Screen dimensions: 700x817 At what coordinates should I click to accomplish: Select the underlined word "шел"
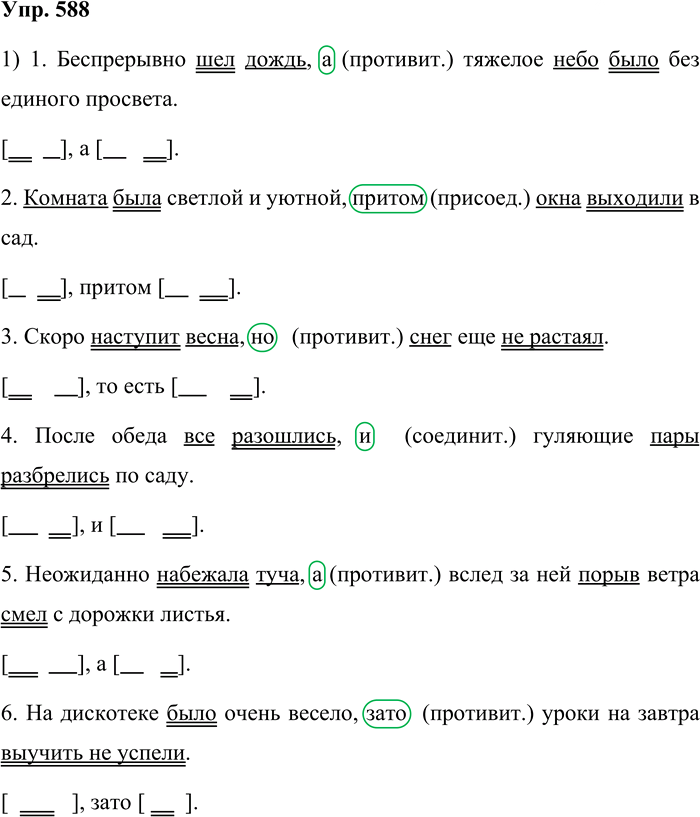point(215,59)
